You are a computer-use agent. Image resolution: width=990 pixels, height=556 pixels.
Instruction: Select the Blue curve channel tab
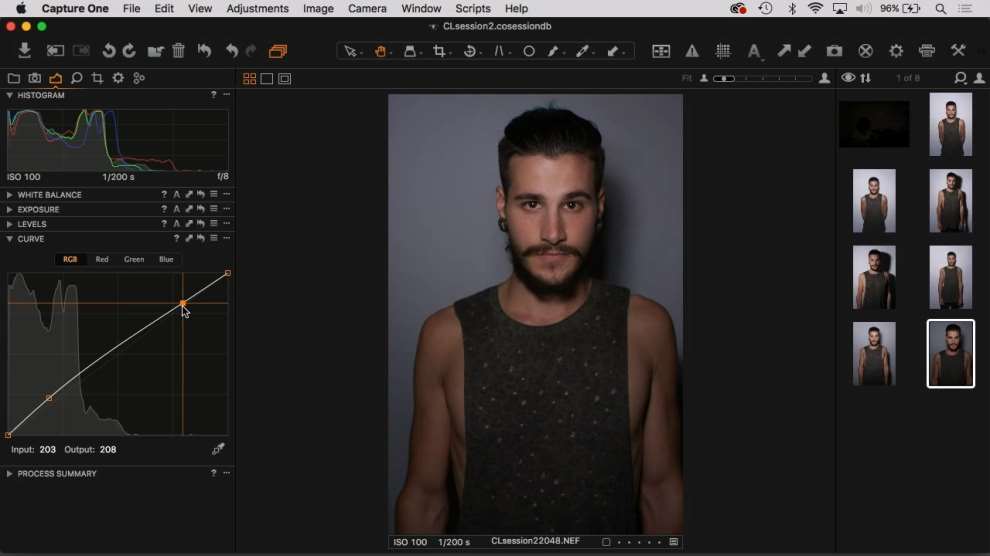pos(166,259)
